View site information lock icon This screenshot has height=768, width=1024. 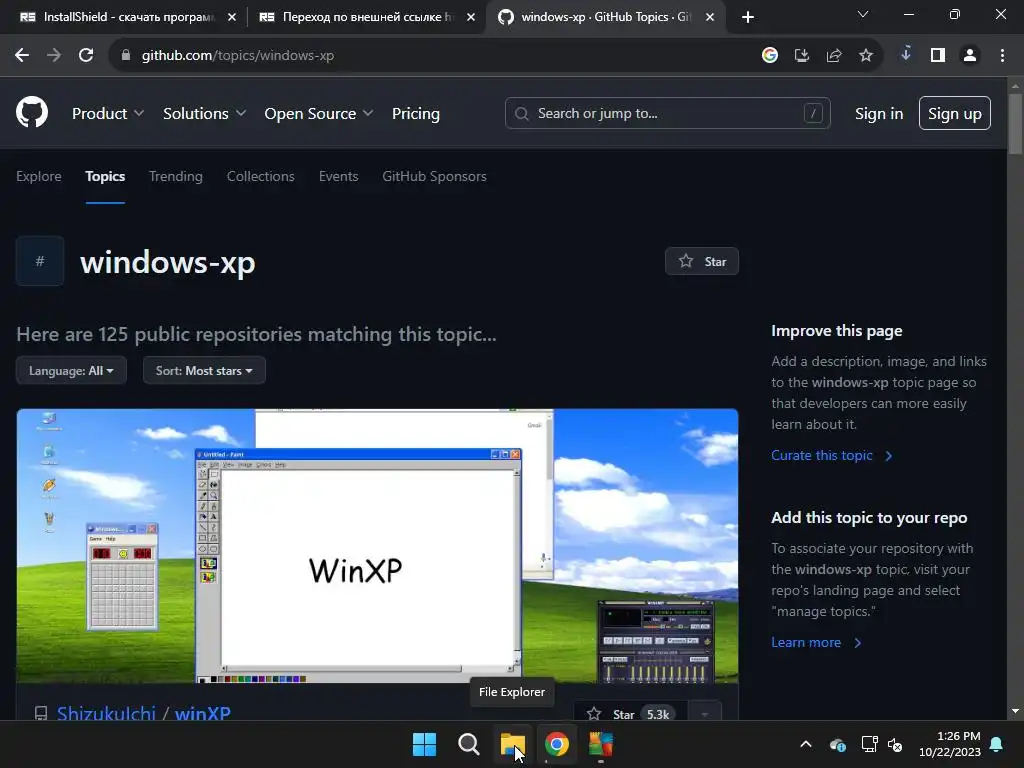126,56
